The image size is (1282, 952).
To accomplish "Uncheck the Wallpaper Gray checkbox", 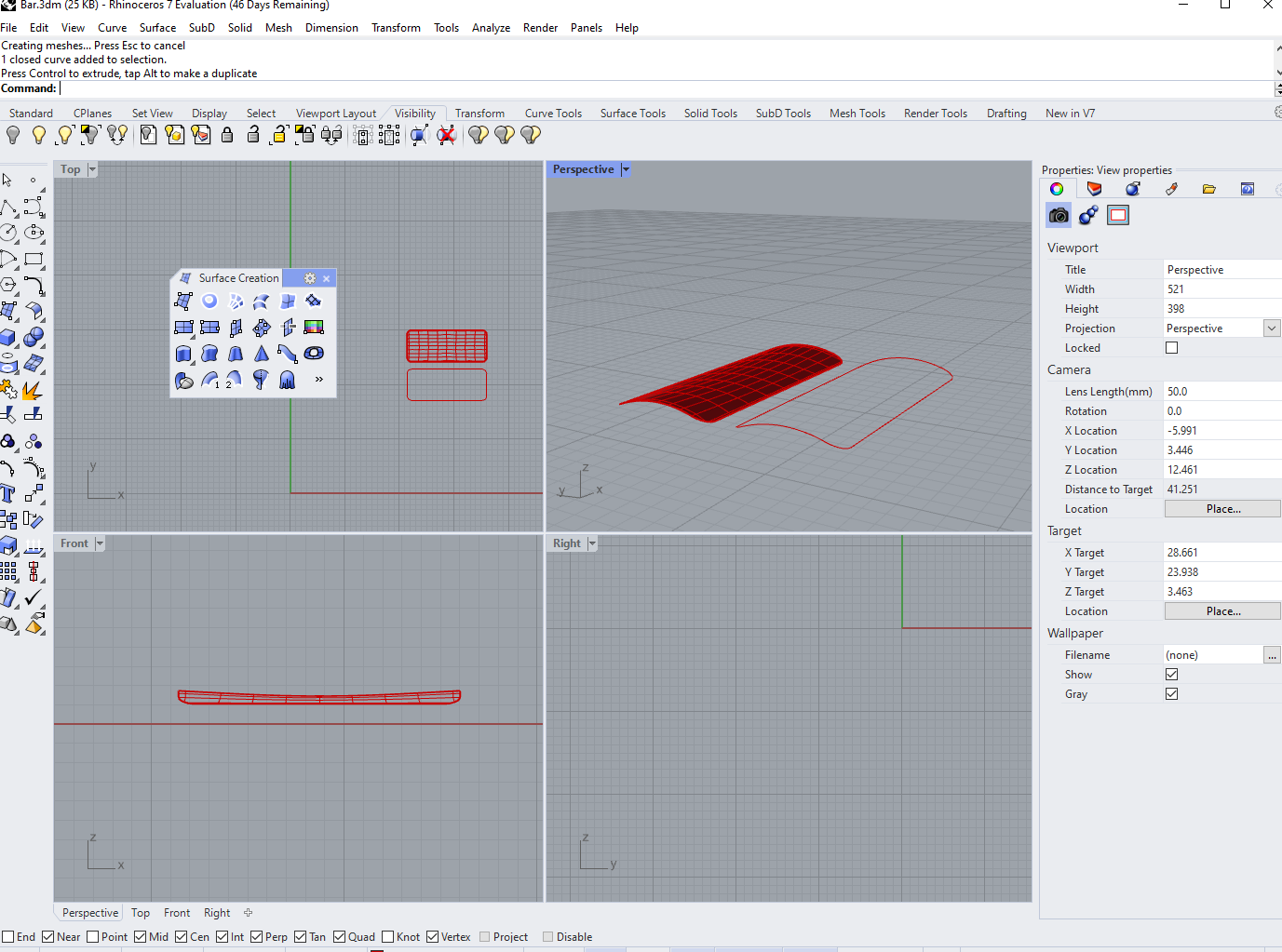I will click(1171, 694).
